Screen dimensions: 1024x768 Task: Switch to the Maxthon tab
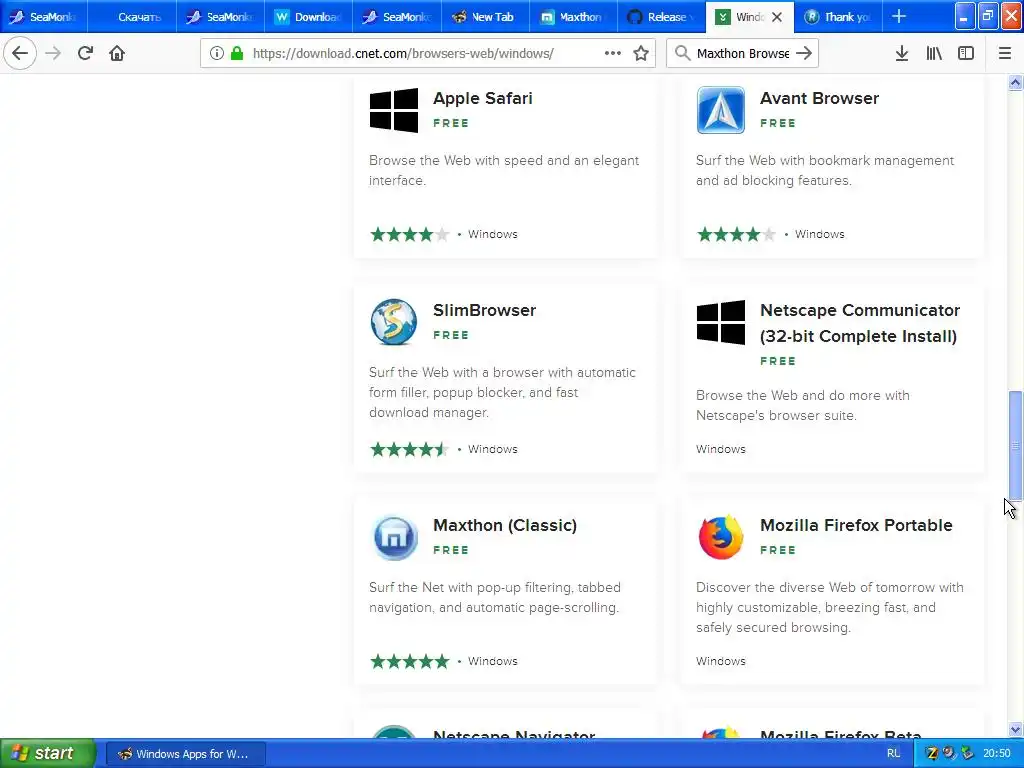(x=573, y=17)
